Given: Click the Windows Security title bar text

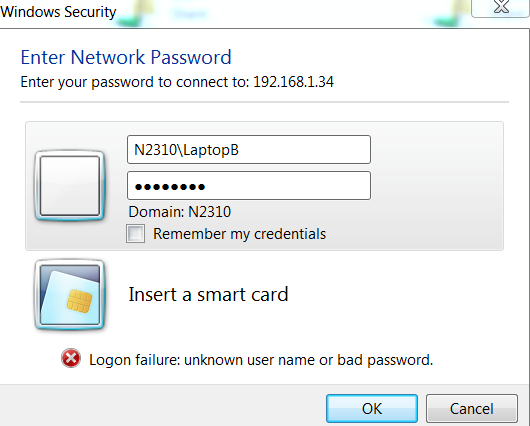Looking at the screenshot, I should 58,12.
